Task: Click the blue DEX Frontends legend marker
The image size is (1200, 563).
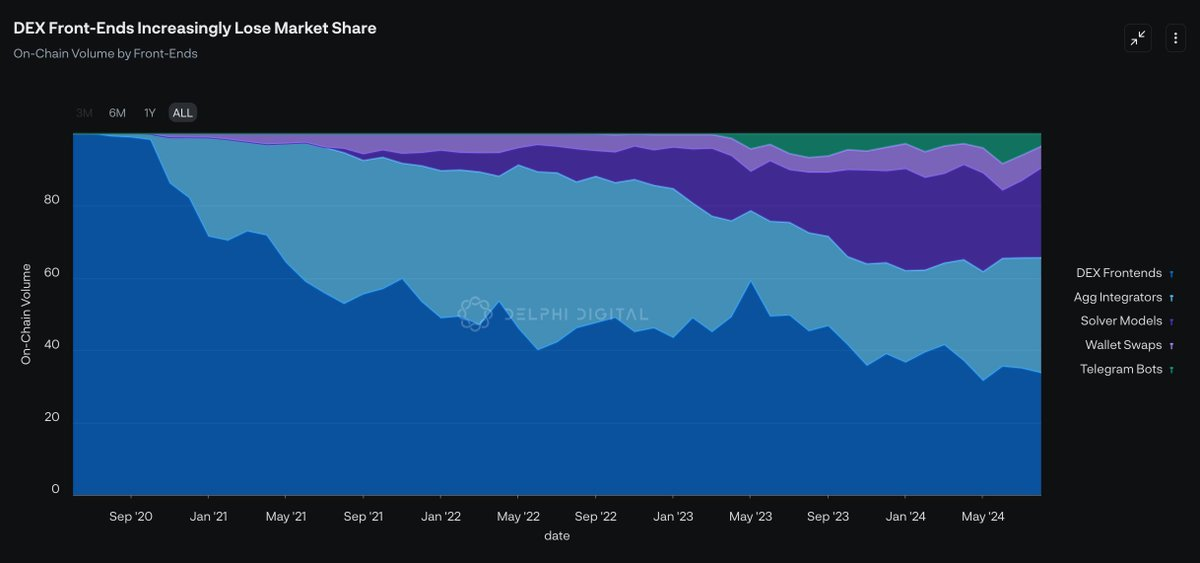Action: [1171, 273]
